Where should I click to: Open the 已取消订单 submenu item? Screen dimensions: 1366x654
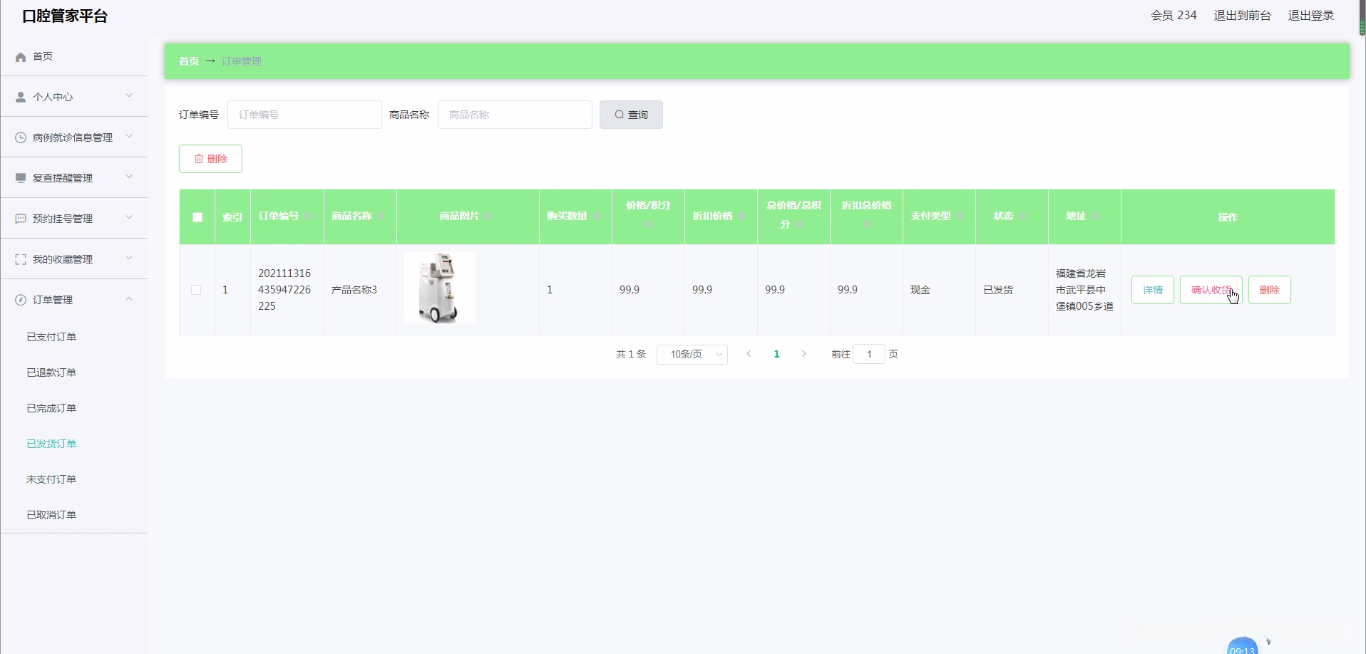point(52,515)
